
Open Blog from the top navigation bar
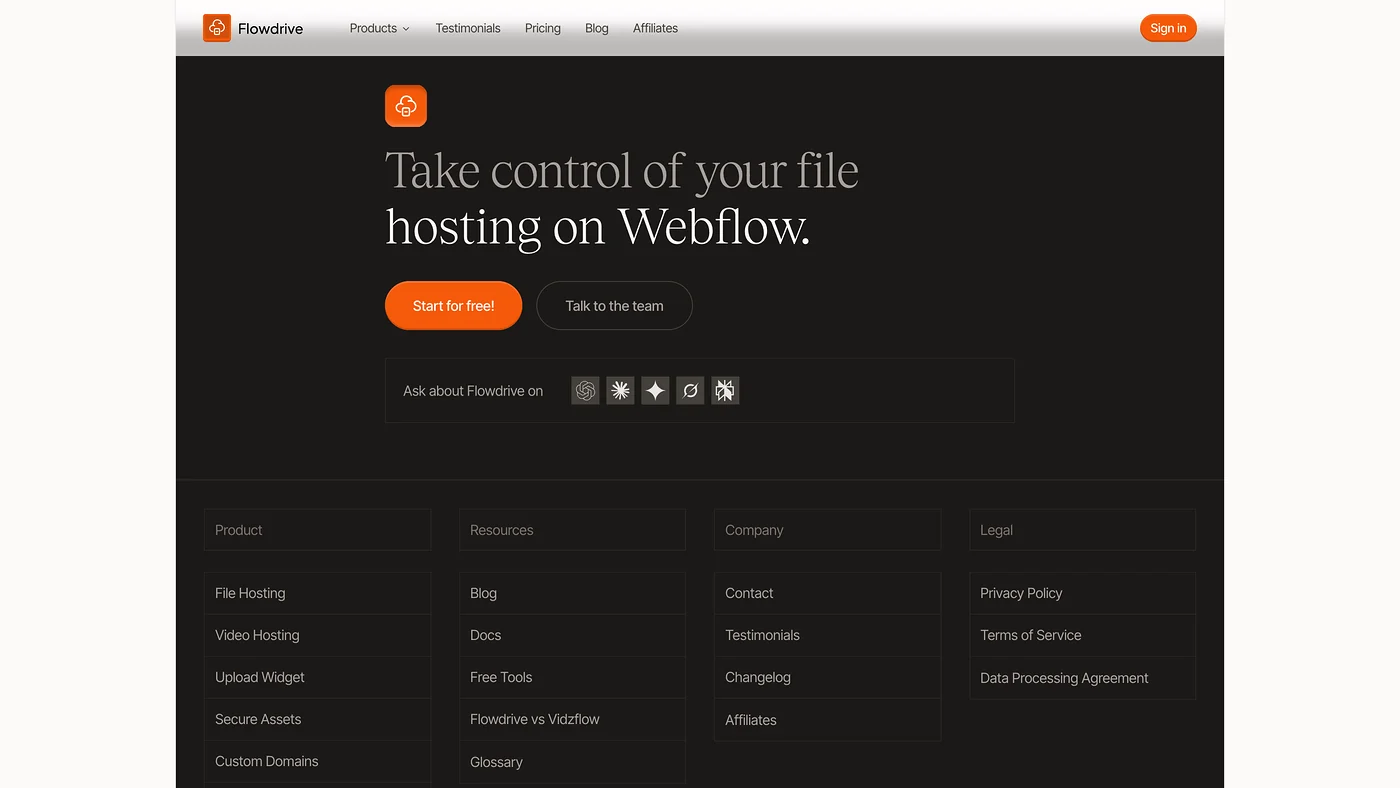point(597,28)
